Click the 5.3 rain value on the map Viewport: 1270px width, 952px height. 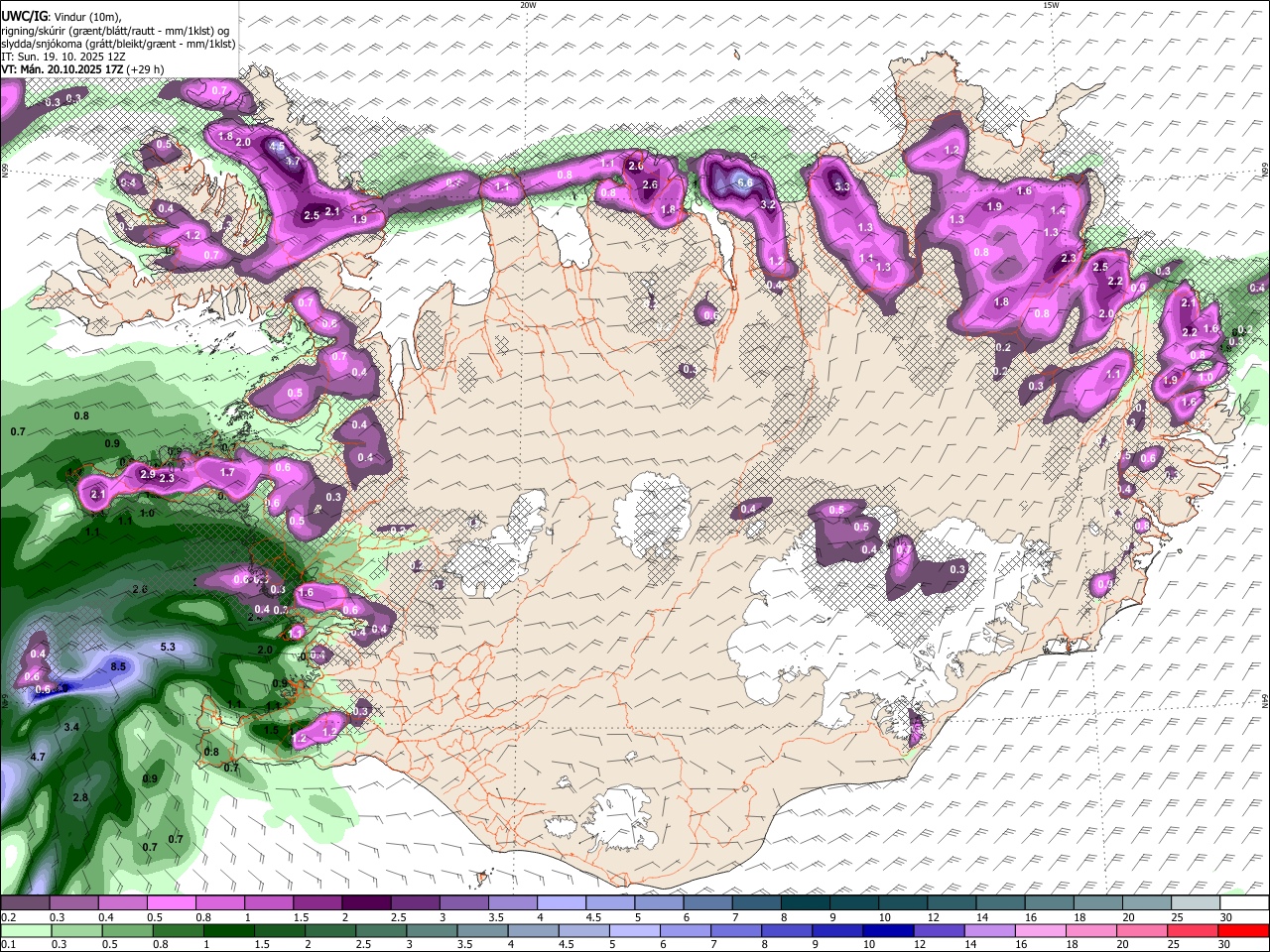[168, 647]
